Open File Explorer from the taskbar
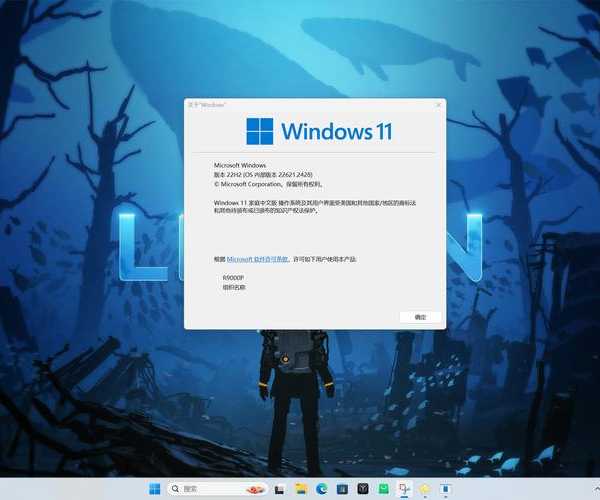Screen dimensions: 600x500 pos(301,489)
